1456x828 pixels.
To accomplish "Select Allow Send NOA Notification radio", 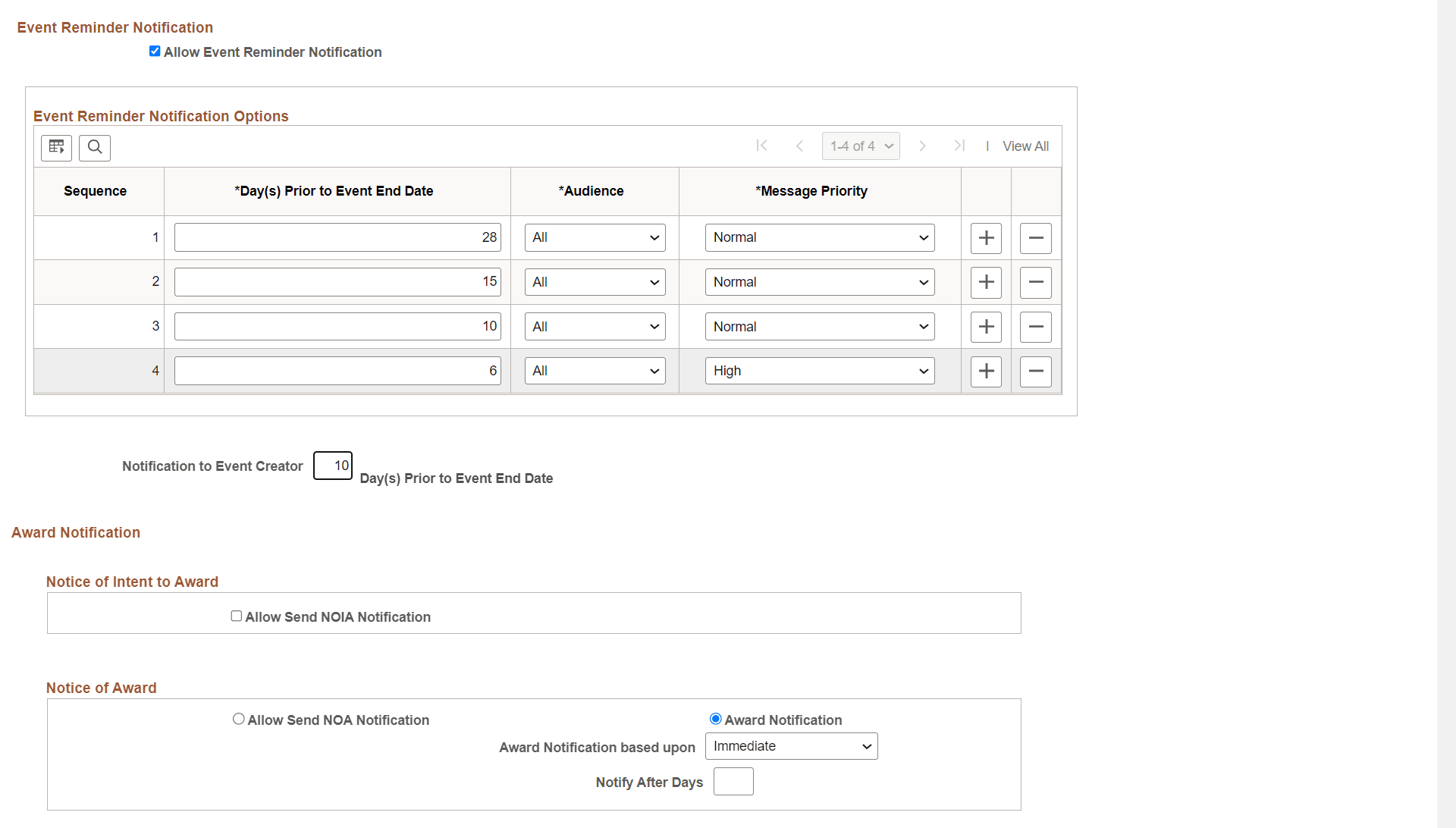I will [x=239, y=719].
